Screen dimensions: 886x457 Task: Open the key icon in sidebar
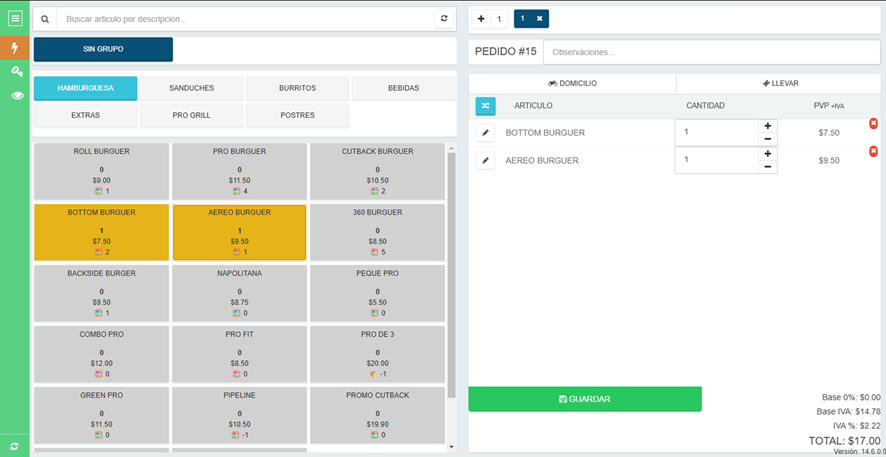pyautogui.click(x=17, y=72)
